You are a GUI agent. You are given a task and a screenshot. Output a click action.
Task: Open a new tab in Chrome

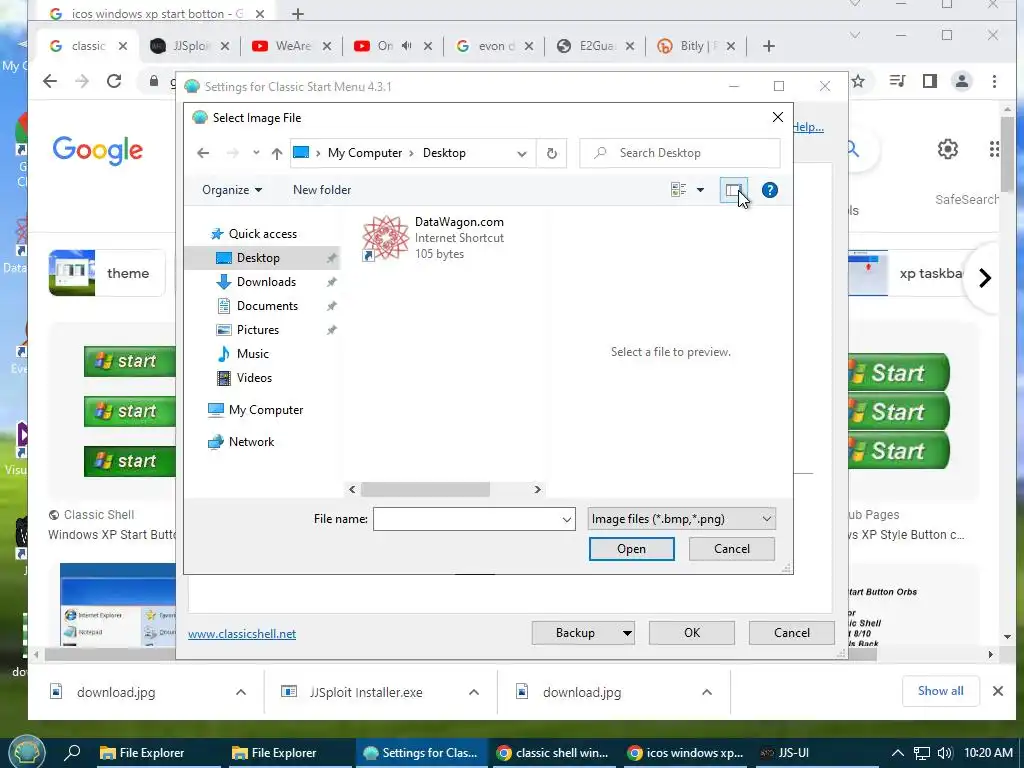[769, 46]
